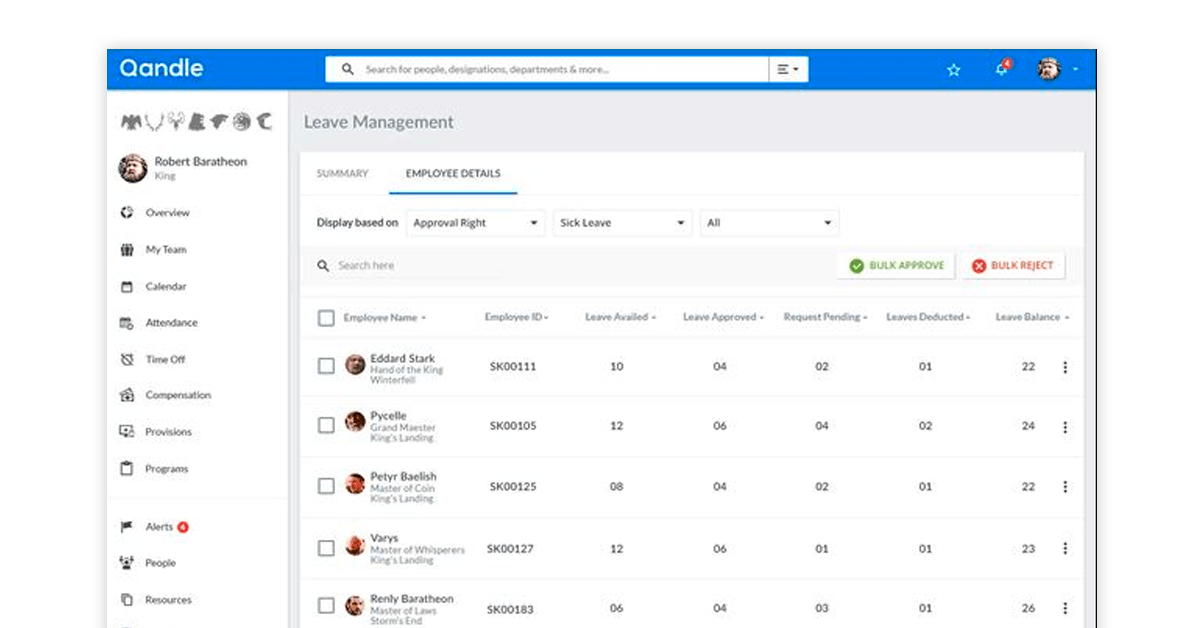Open the Calendar icon in sidebar
The height and width of the screenshot is (628, 1200).
coord(127,287)
